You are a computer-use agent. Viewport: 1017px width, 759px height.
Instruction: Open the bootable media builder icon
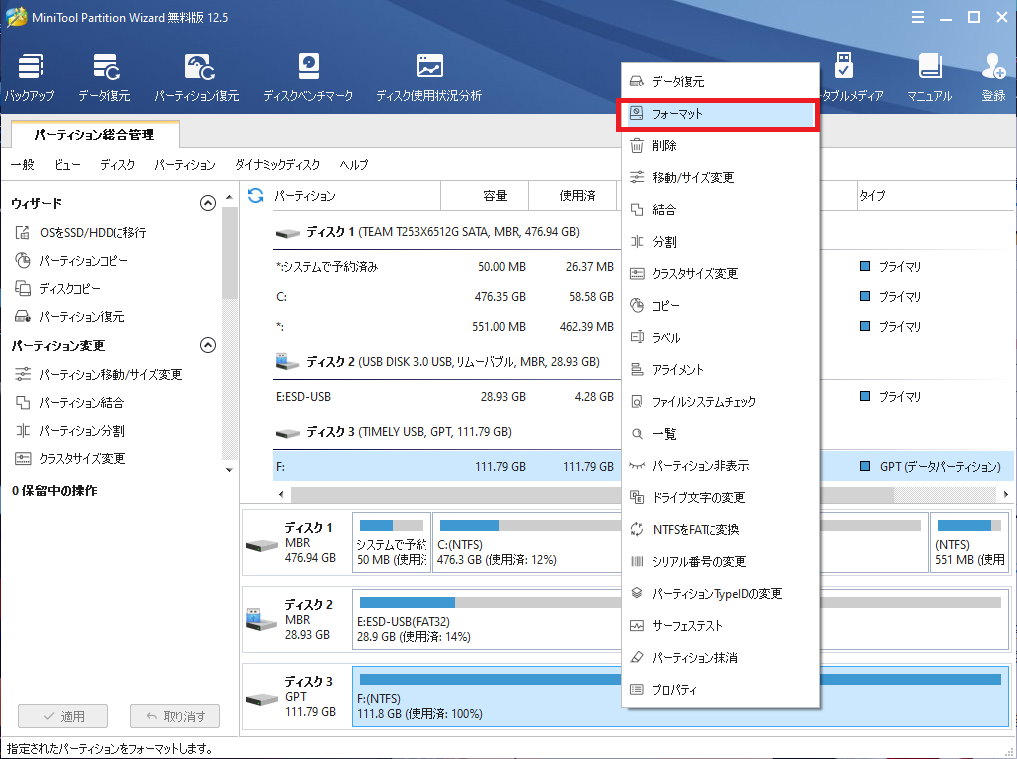843,66
